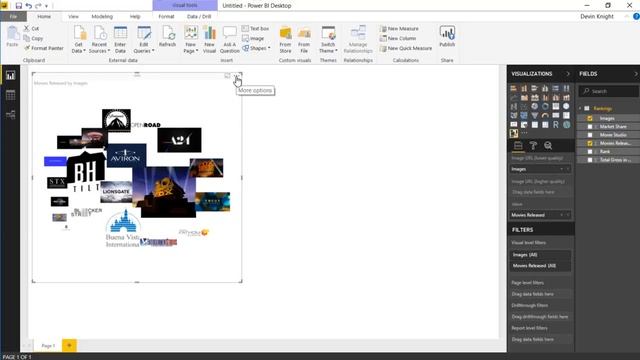This screenshot has width=640, height=360.
Task: Click Ask A Question button
Action: (x=229, y=40)
